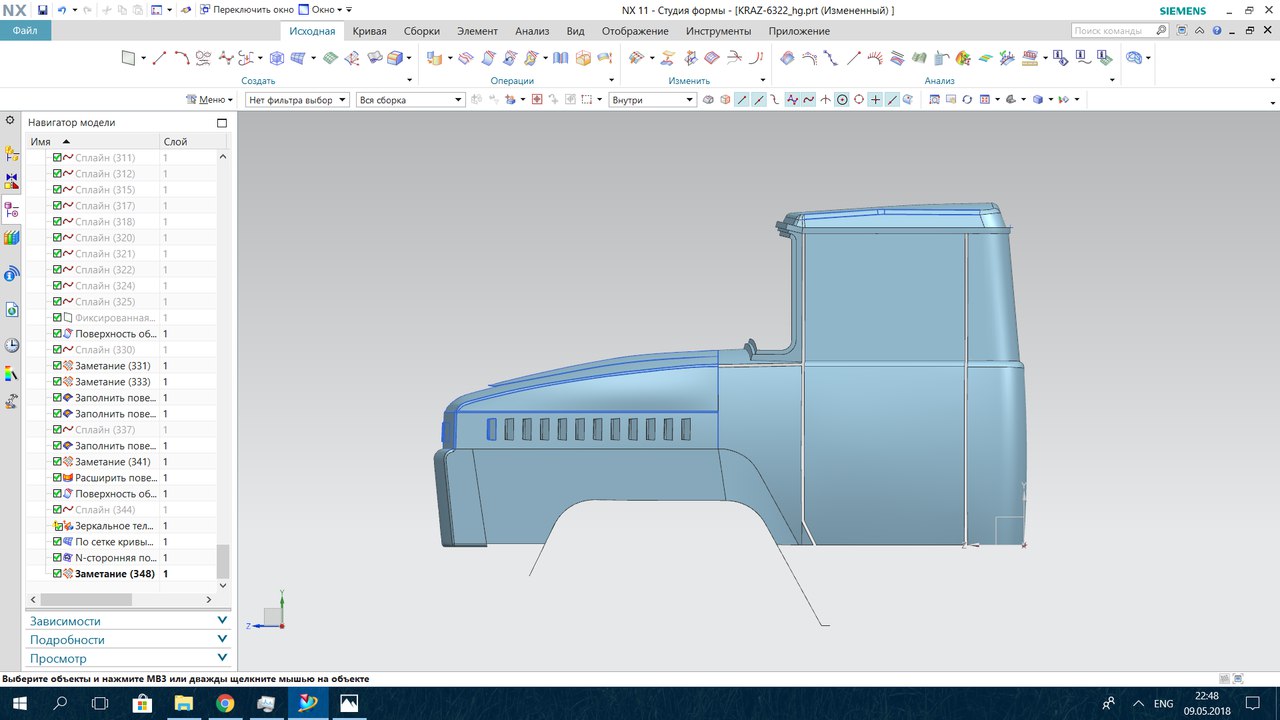Viewport: 1280px width, 720px height.
Task: Open the History clock tab in the sidebar
Action: click(x=12, y=345)
